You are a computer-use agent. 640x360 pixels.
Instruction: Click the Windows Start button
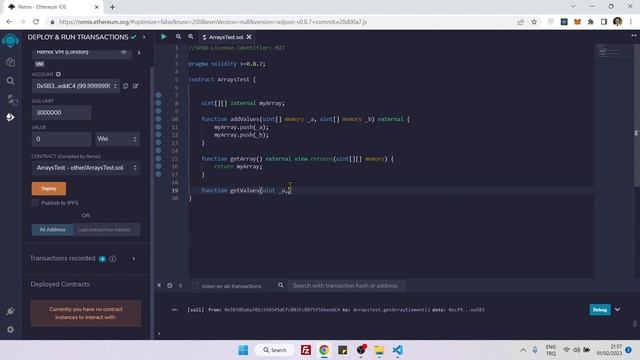243,350
